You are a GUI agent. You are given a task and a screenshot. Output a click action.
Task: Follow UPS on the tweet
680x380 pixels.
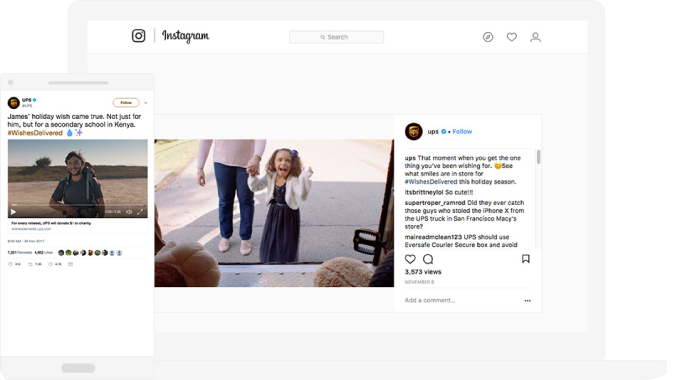126,102
